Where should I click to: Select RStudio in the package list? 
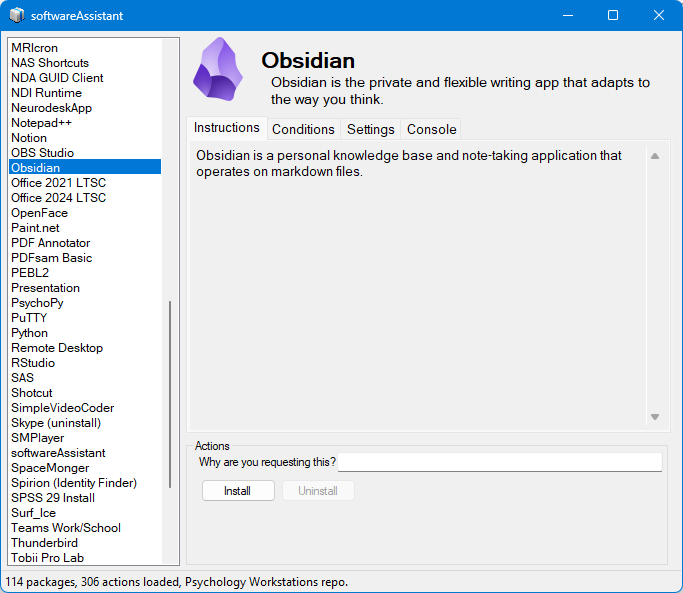click(x=85, y=363)
